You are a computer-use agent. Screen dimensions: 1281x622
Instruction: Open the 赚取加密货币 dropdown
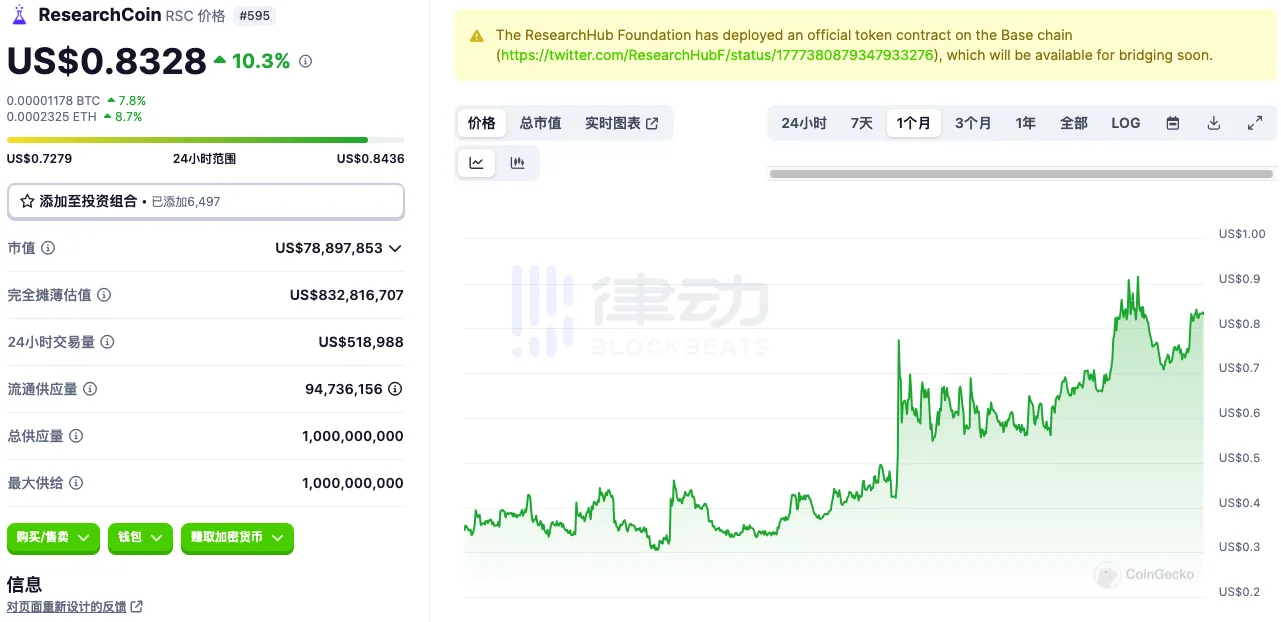(237, 538)
